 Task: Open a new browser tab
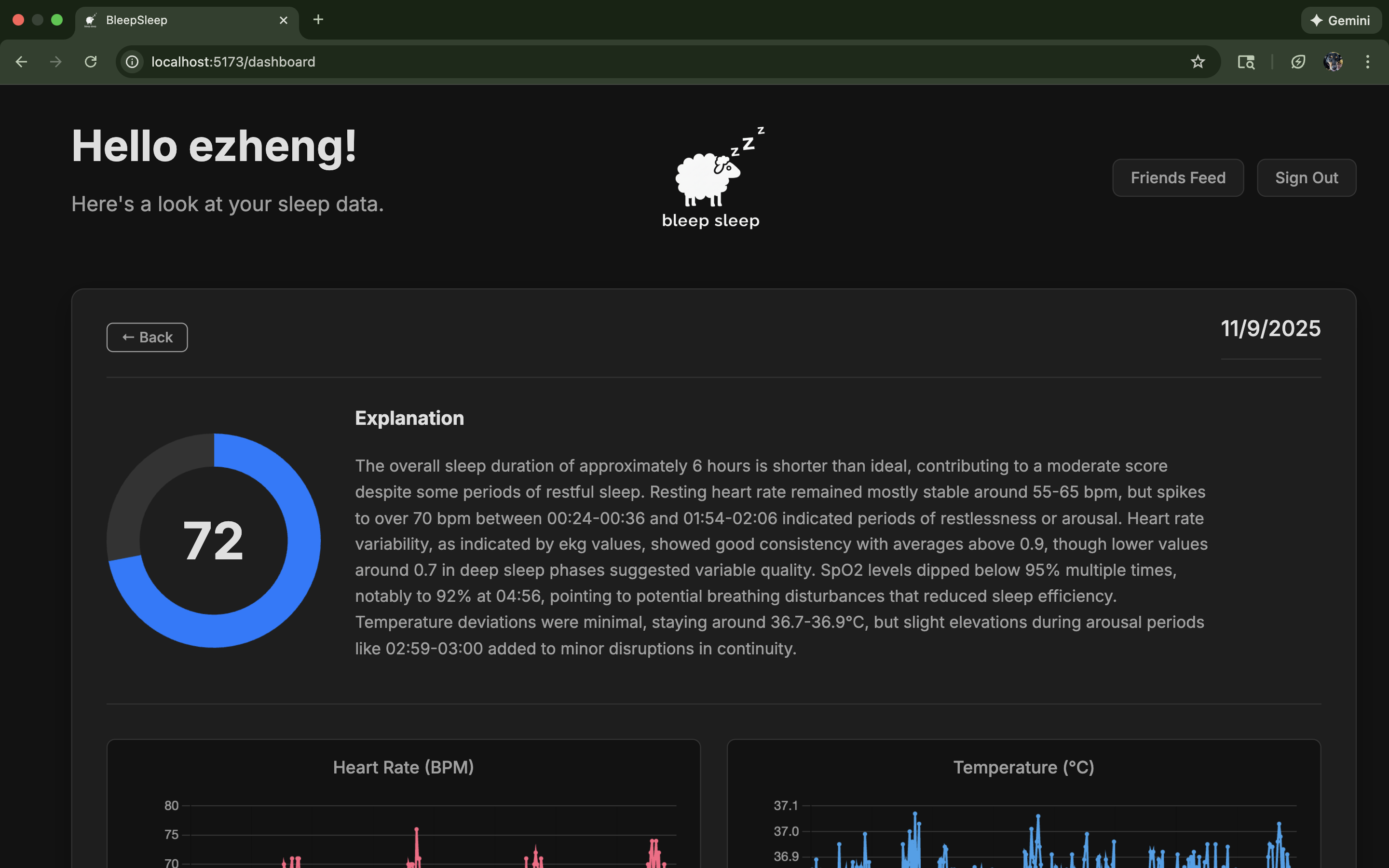pyautogui.click(x=318, y=19)
